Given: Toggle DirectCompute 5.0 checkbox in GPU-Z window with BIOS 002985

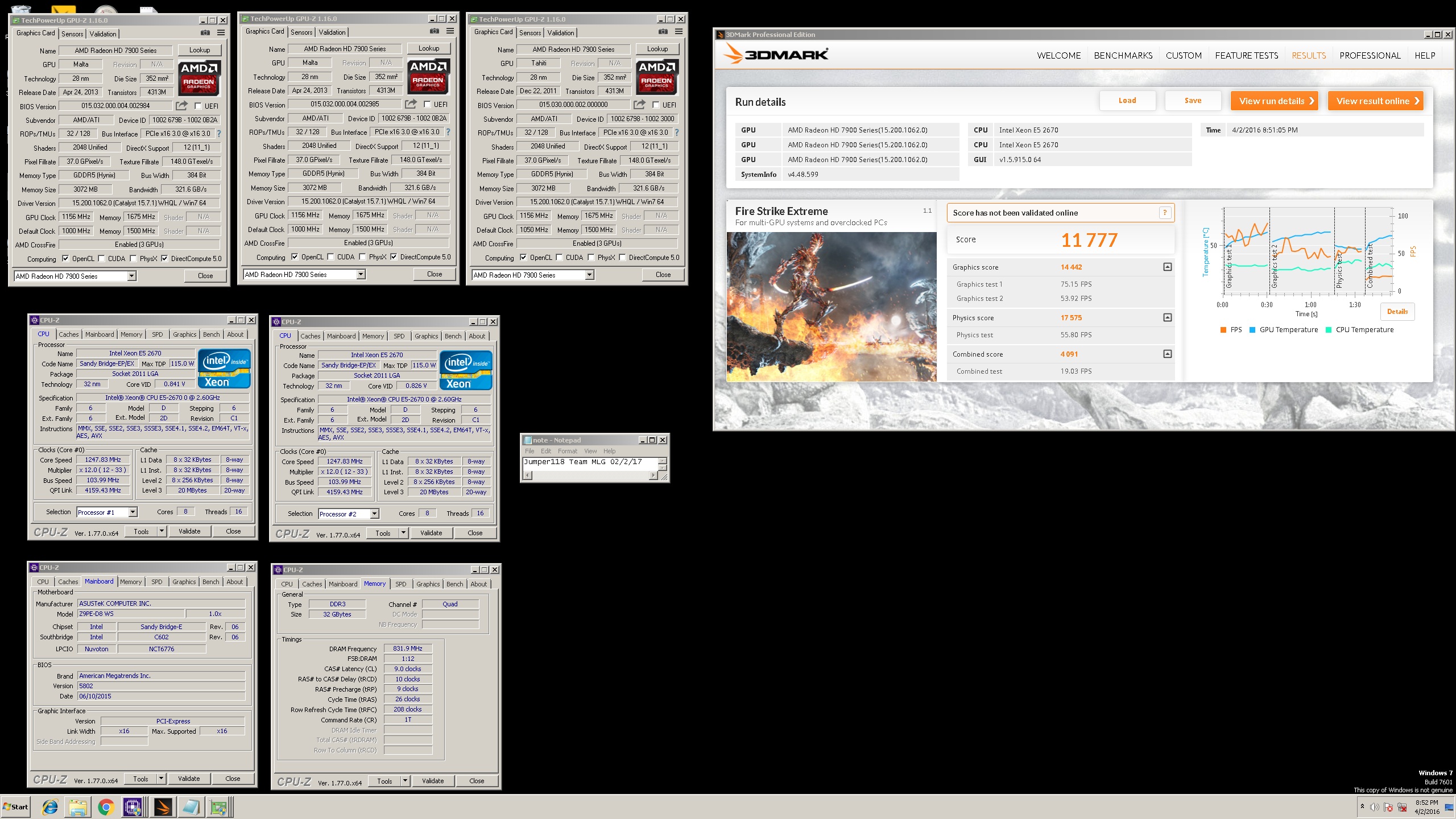Looking at the screenshot, I should click(x=394, y=257).
